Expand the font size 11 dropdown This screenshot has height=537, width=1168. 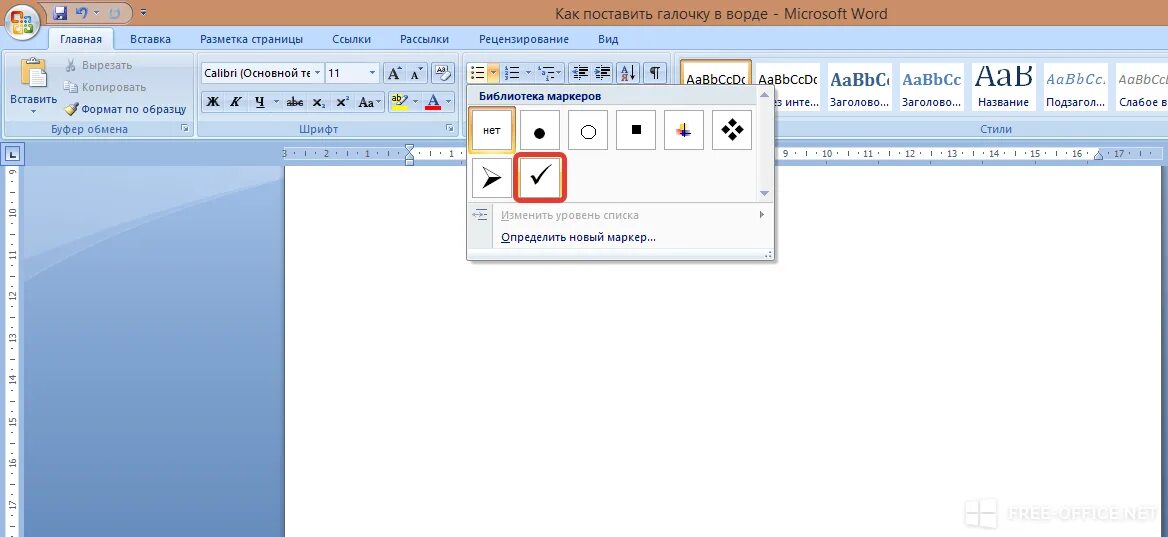pos(372,73)
